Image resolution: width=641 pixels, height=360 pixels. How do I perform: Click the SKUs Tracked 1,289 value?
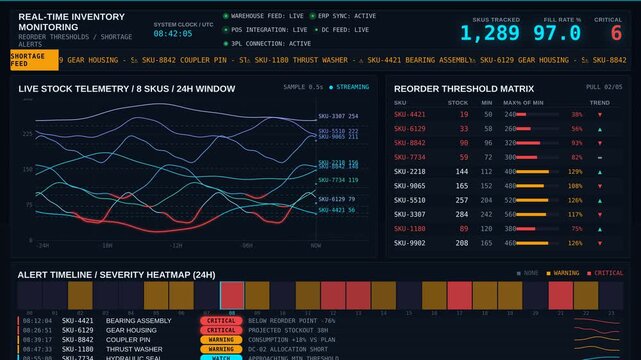[490, 33]
